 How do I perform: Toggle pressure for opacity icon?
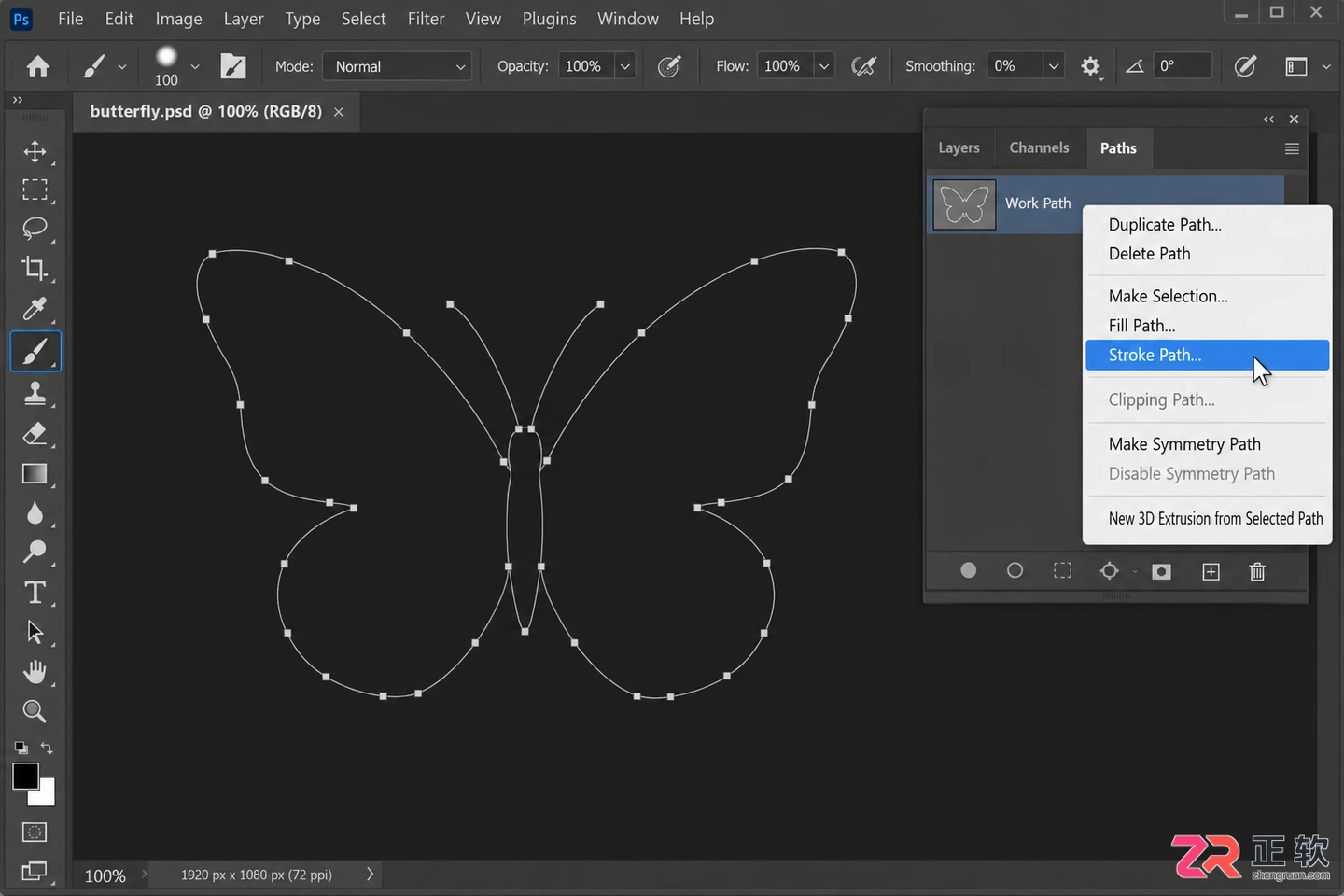click(x=669, y=66)
